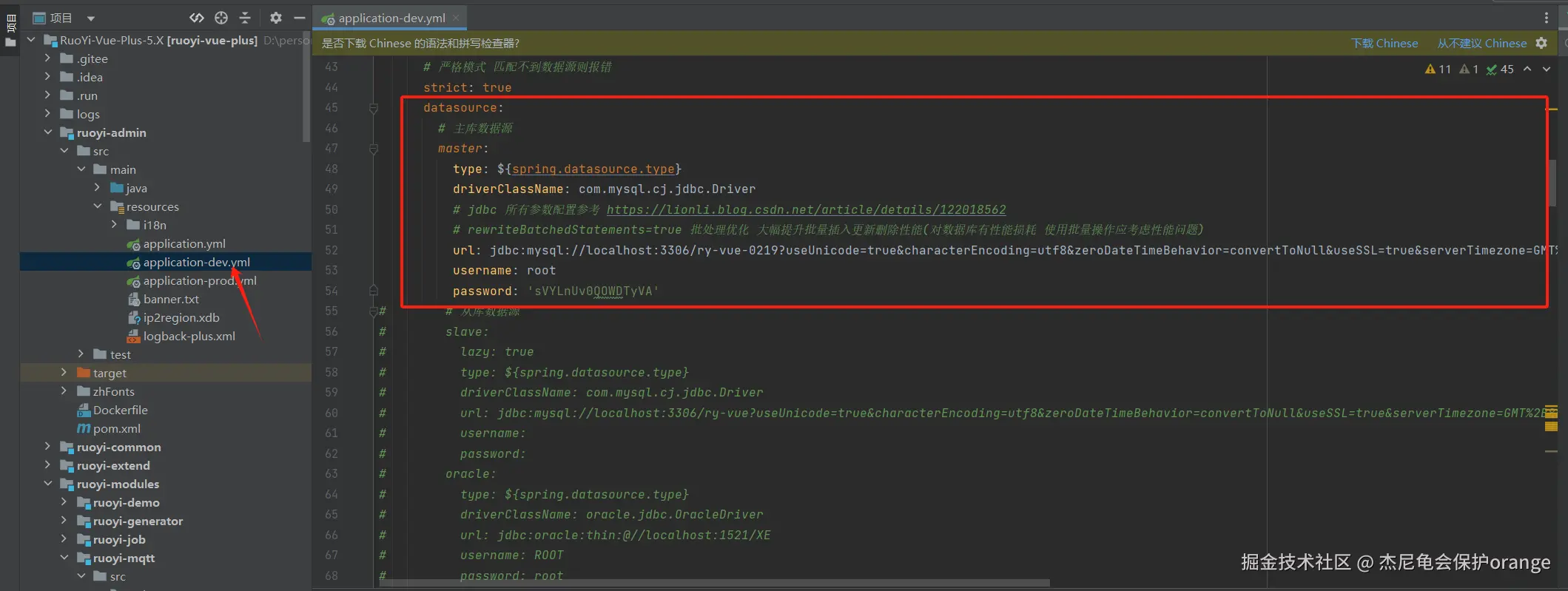Open the vertical 项目 tool window button
The image size is (1568, 591).
pyautogui.click(x=10, y=22)
